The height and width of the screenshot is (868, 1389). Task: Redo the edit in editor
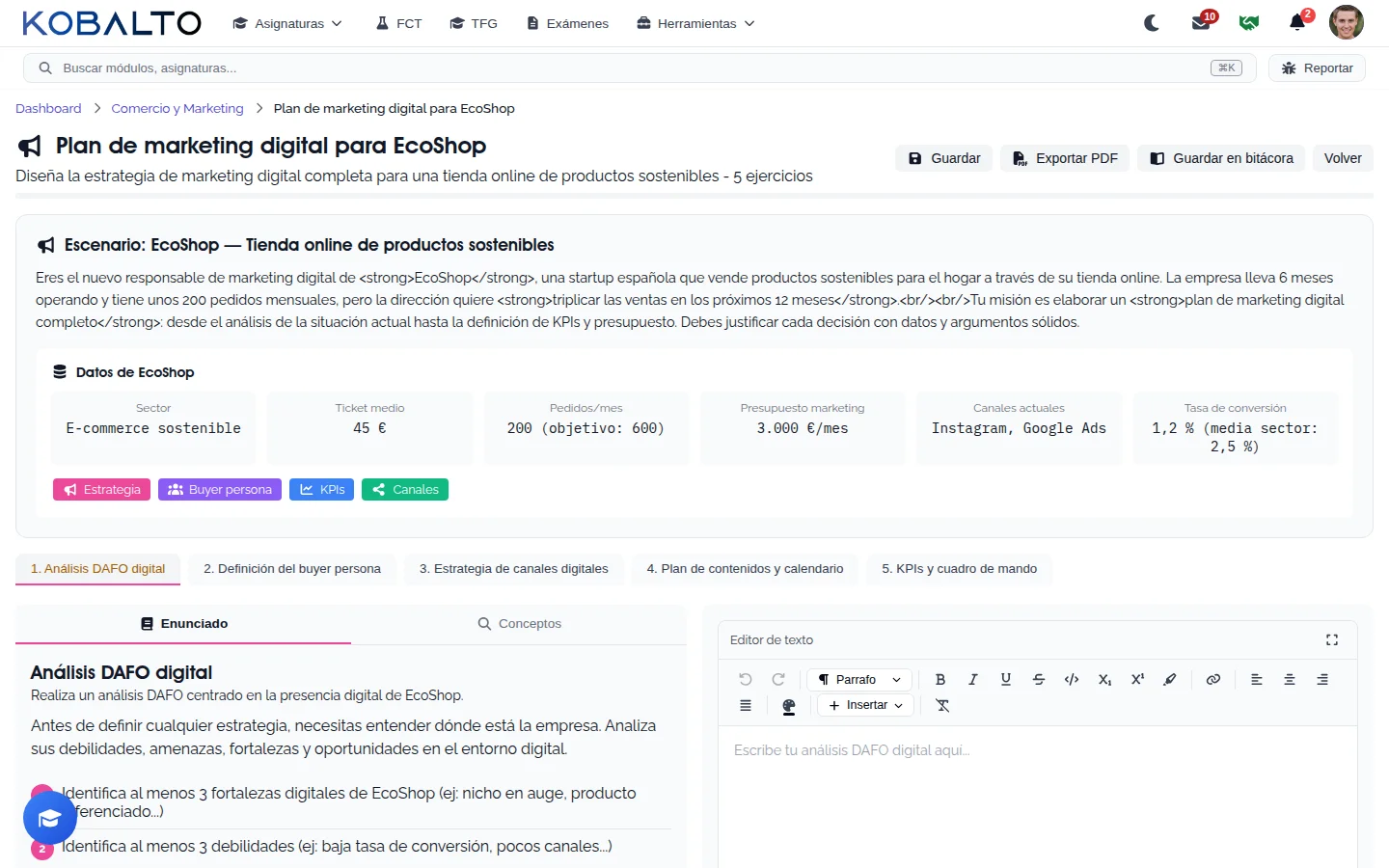tap(778, 679)
